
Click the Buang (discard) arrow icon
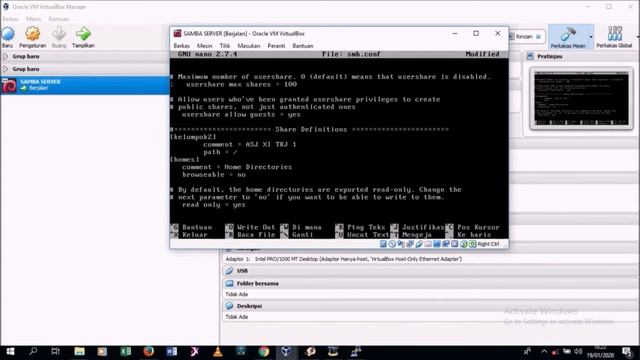[59, 34]
